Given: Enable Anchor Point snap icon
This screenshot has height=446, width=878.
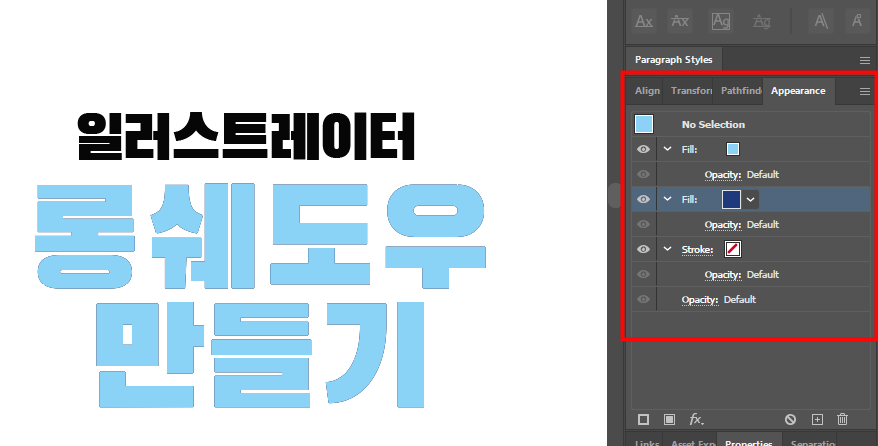Looking at the screenshot, I should tap(857, 21).
